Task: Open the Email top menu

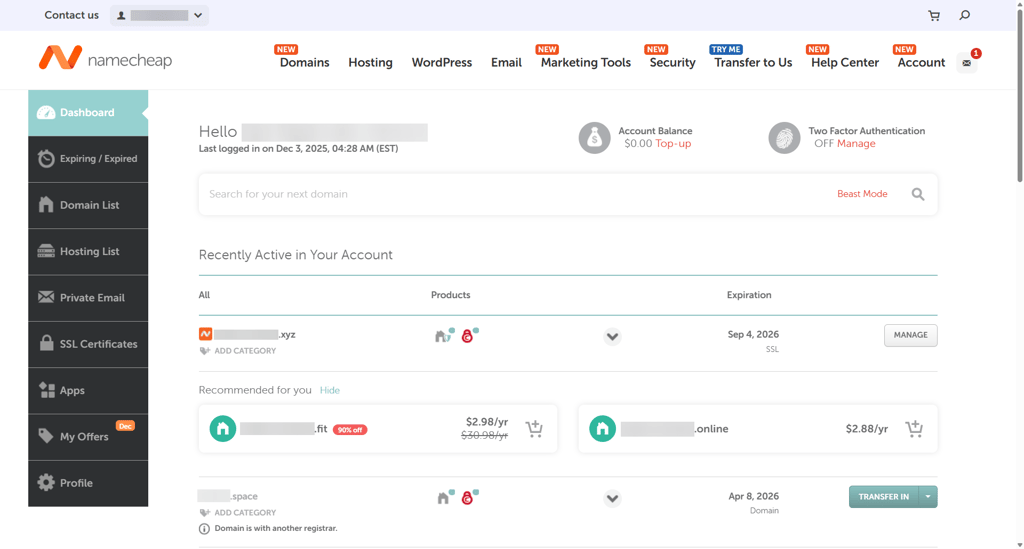Action: tap(506, 63)
